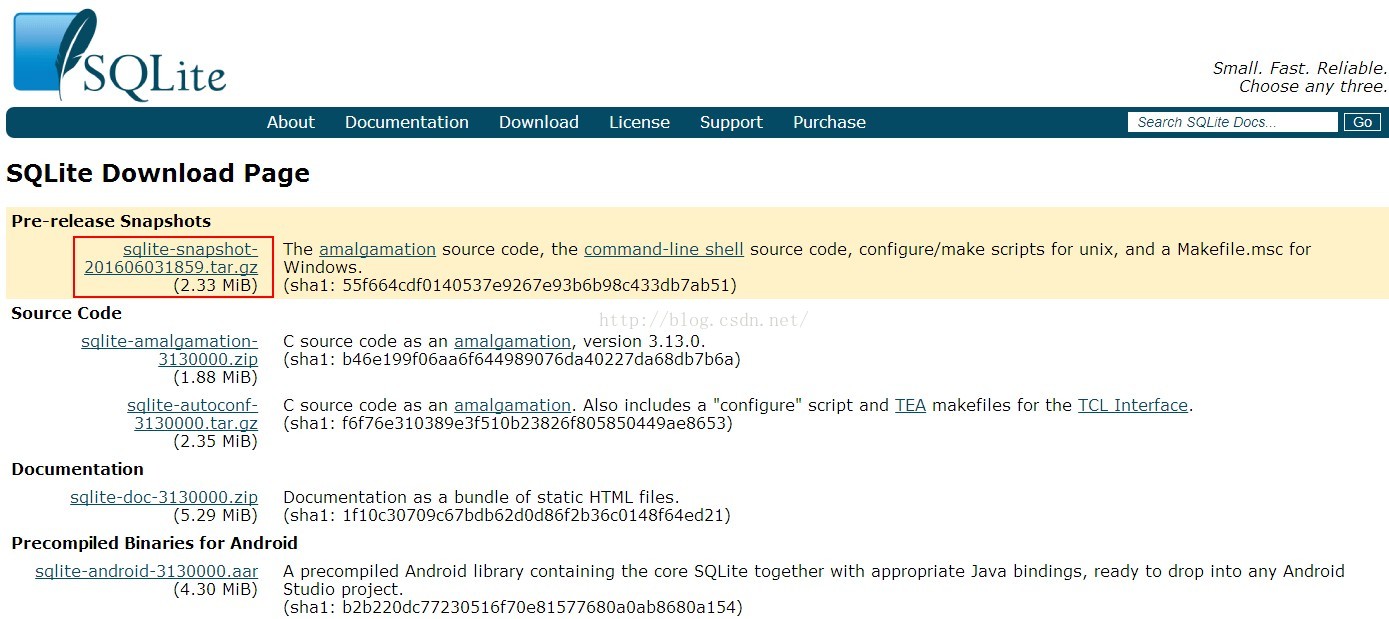1389x619 pixels.
Task: Click the (5.29 MiB) size text
Action: [x=215, y=515]
